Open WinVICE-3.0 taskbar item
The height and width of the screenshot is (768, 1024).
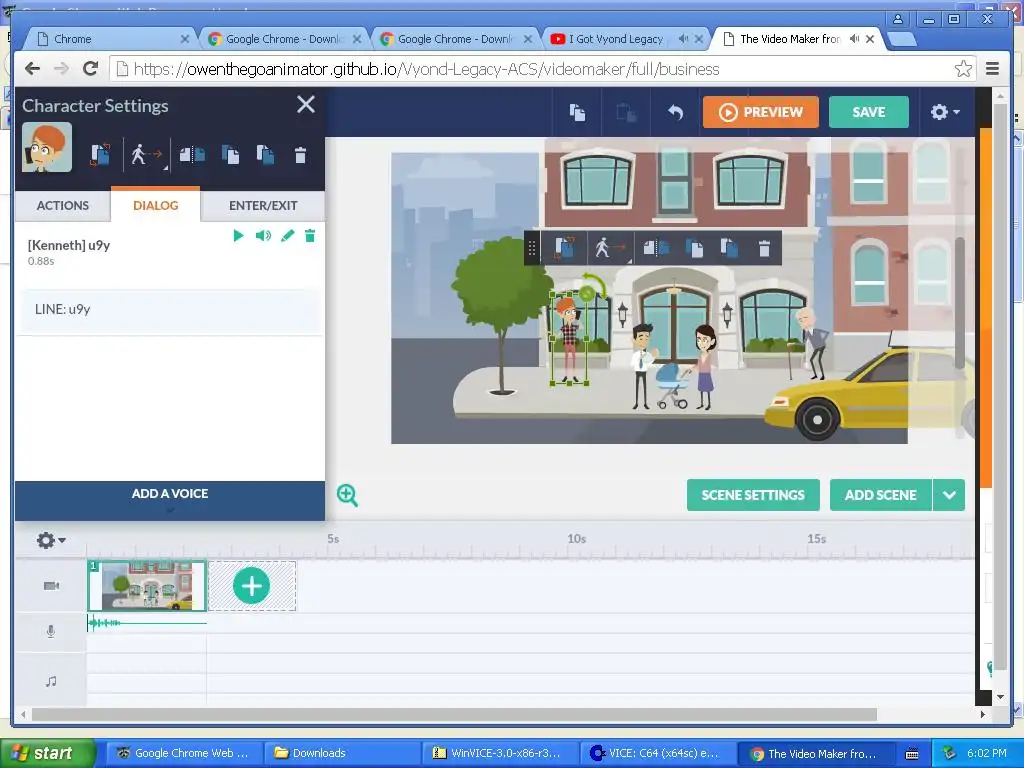pyautogui.click(x=500, y=753)
